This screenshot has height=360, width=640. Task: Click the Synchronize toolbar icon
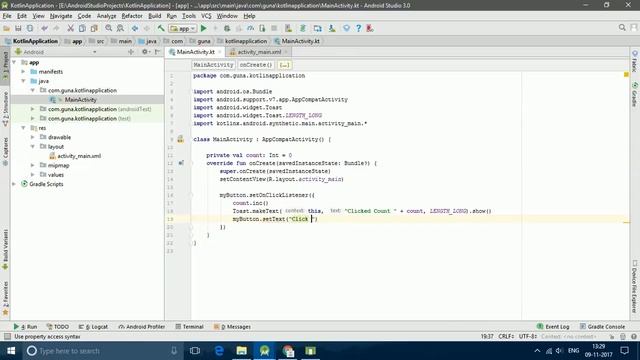click(30, 28)
